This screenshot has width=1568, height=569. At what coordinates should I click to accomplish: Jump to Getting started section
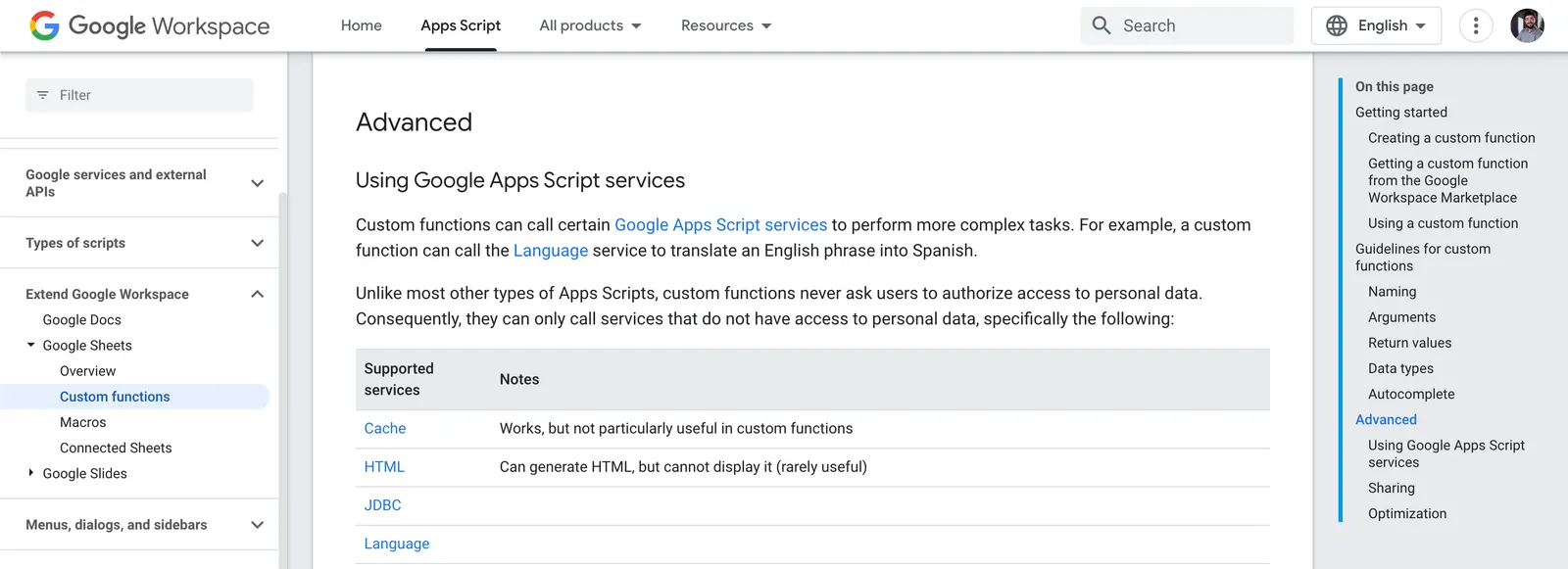pos(1401,113)
